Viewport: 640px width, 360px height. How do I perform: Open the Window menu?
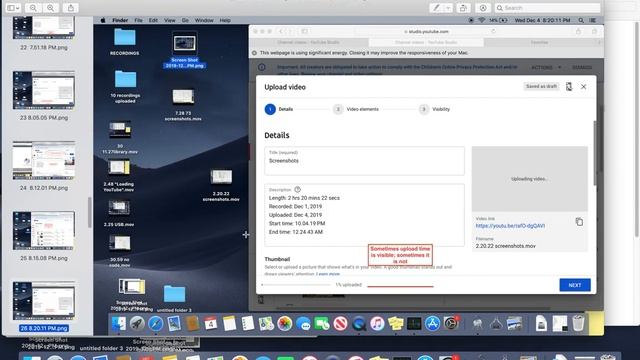[204, 20]
